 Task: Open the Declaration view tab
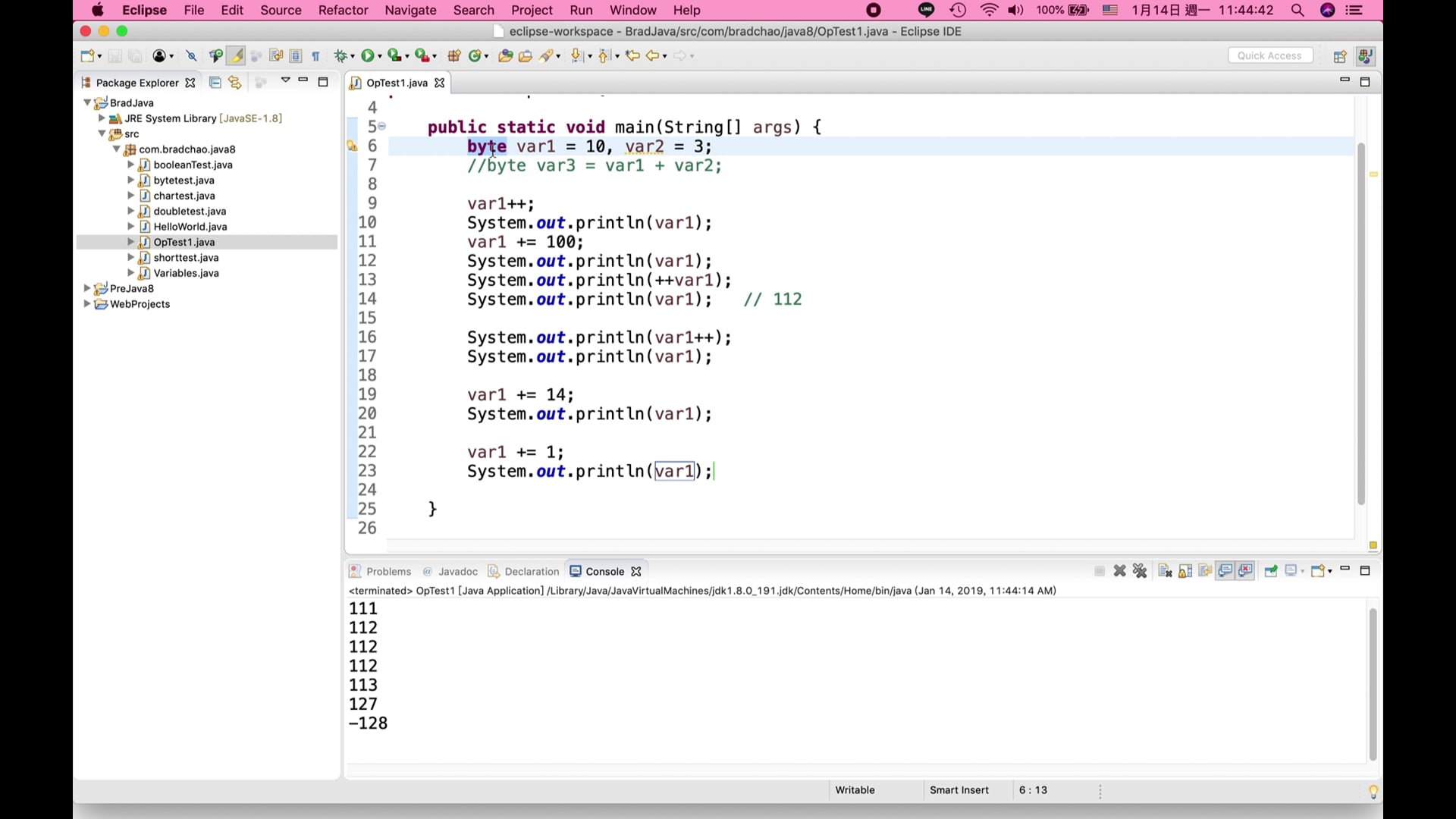coord(531,571)
